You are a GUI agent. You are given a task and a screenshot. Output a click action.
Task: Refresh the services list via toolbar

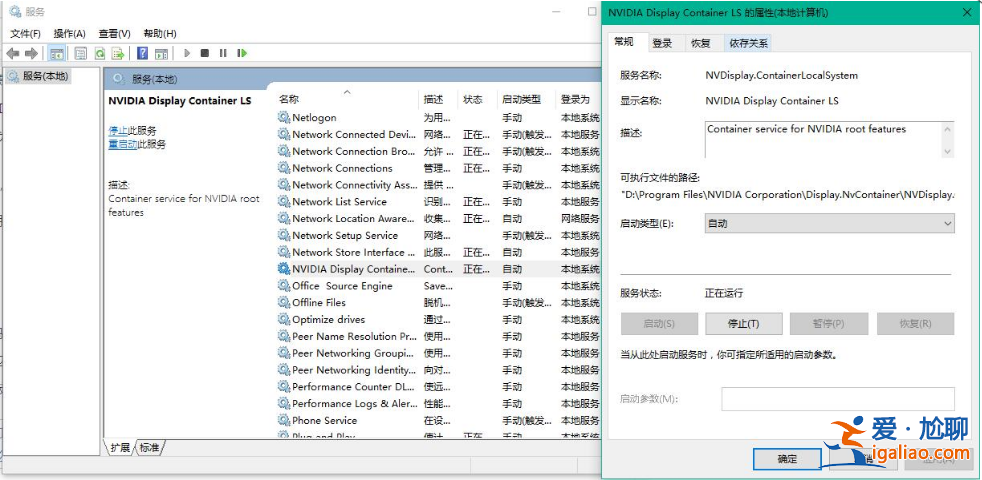point(99,53)
